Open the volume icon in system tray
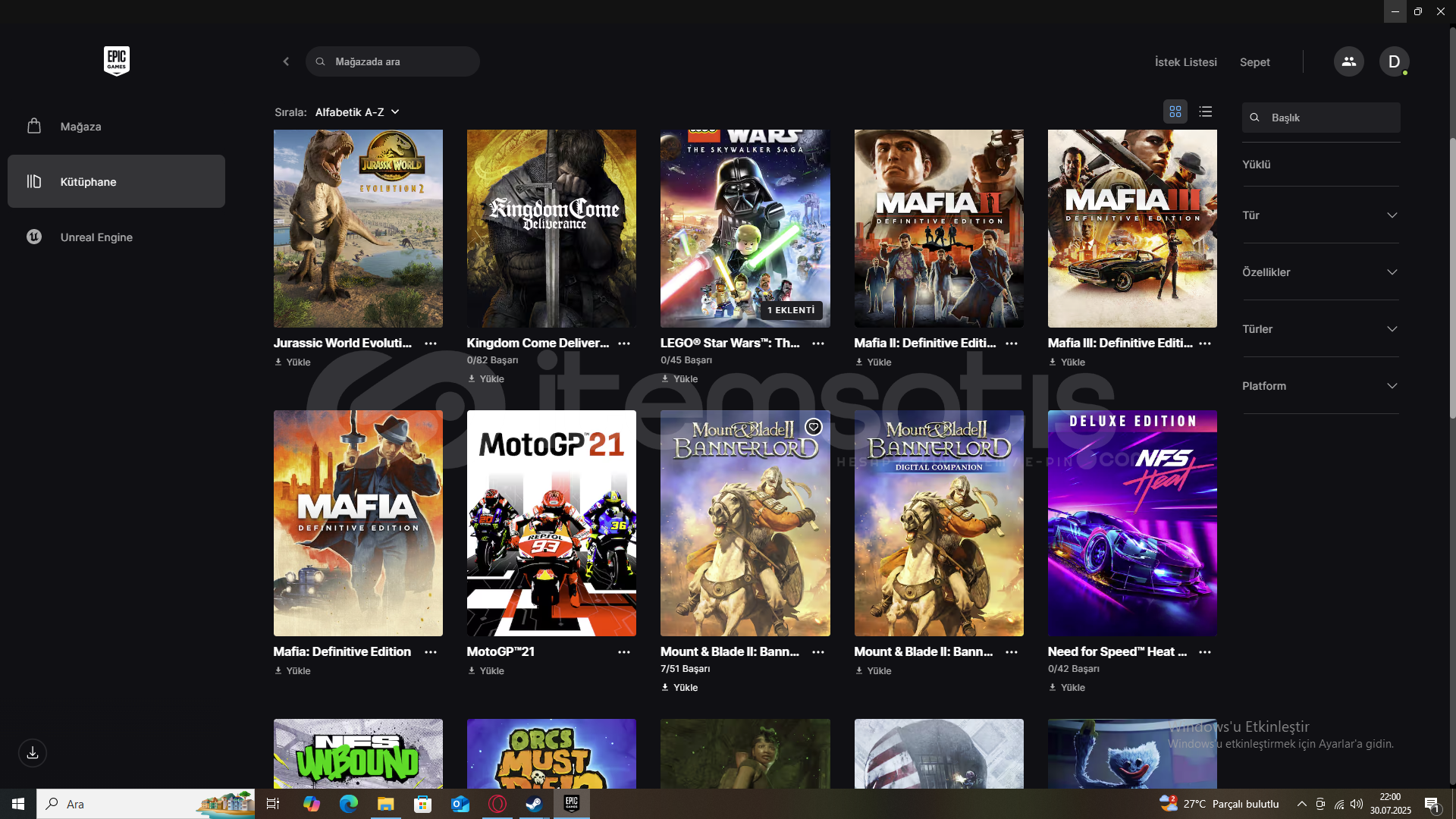The height and width of the screenshot is (819, 1456). coord(1357,804)
